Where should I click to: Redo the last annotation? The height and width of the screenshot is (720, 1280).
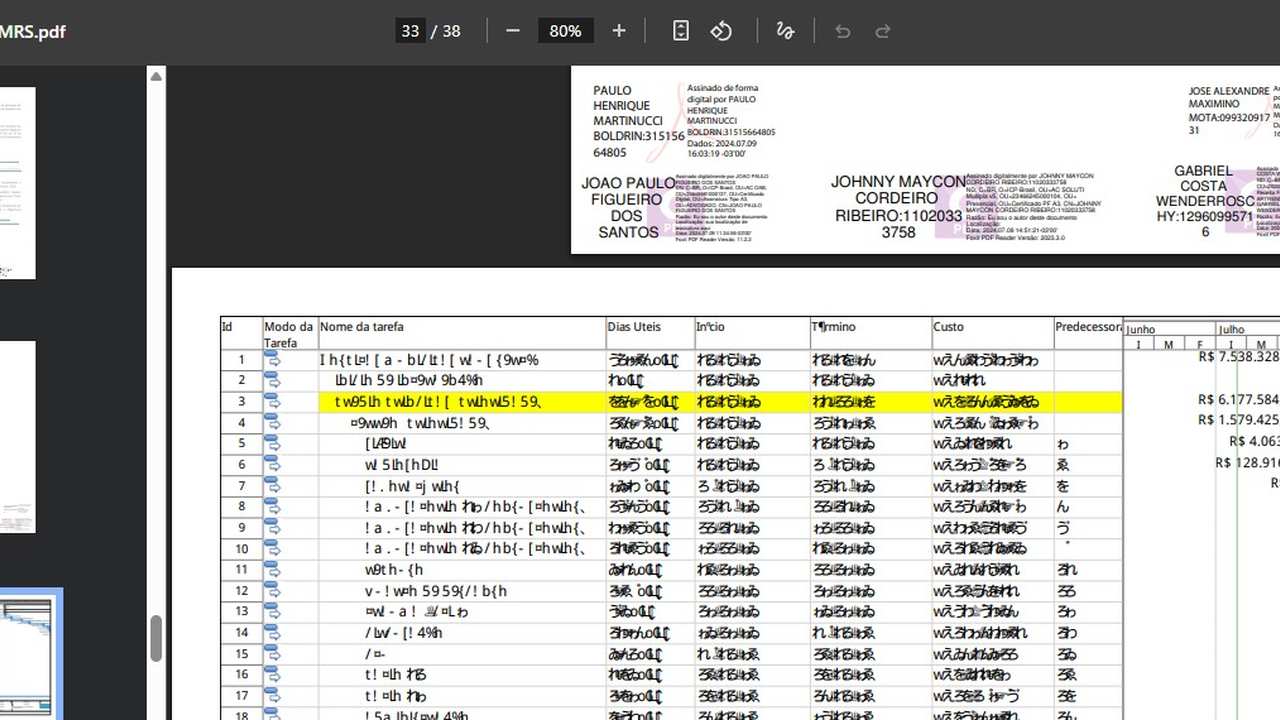tap(883, 31)
